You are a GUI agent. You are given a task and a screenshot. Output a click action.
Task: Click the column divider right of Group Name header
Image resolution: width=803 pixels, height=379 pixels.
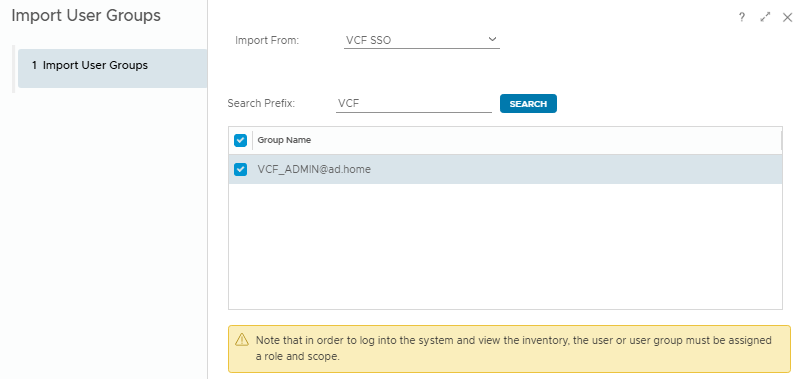(781, 140)
